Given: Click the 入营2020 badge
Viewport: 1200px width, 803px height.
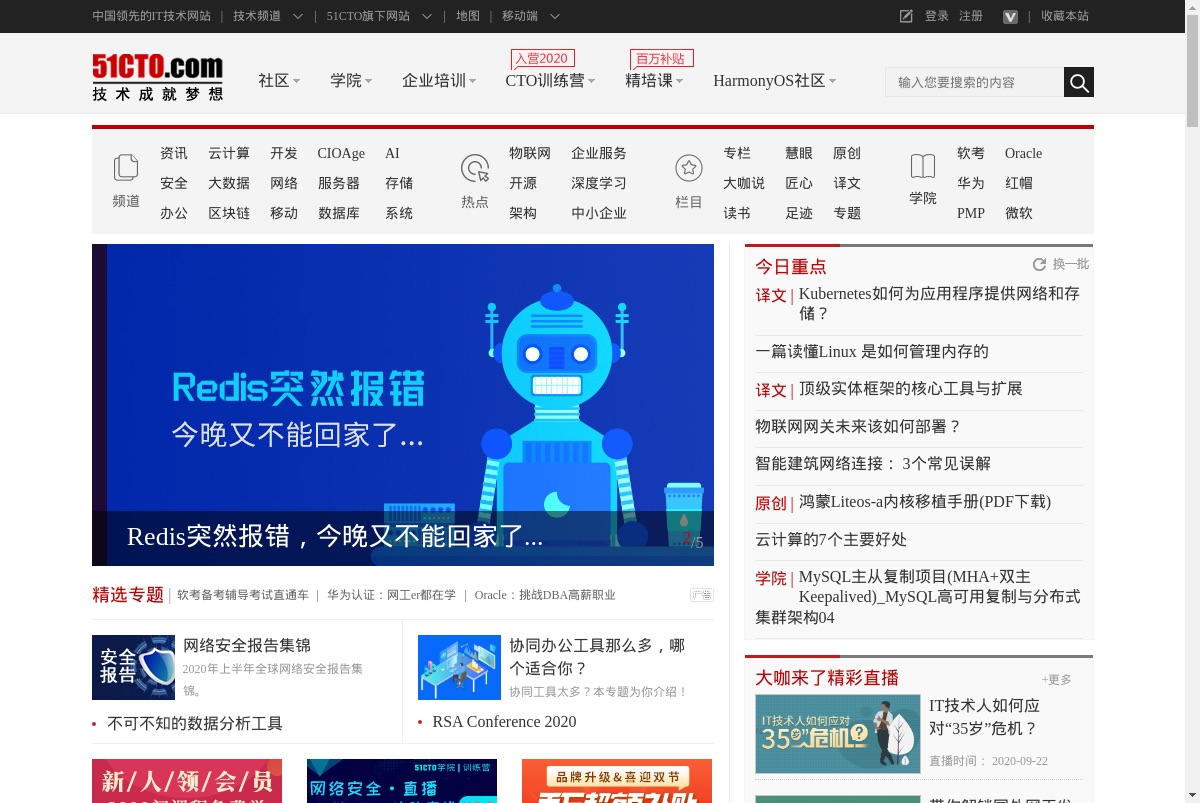Looking at the screenshot, I should (542, 58).
